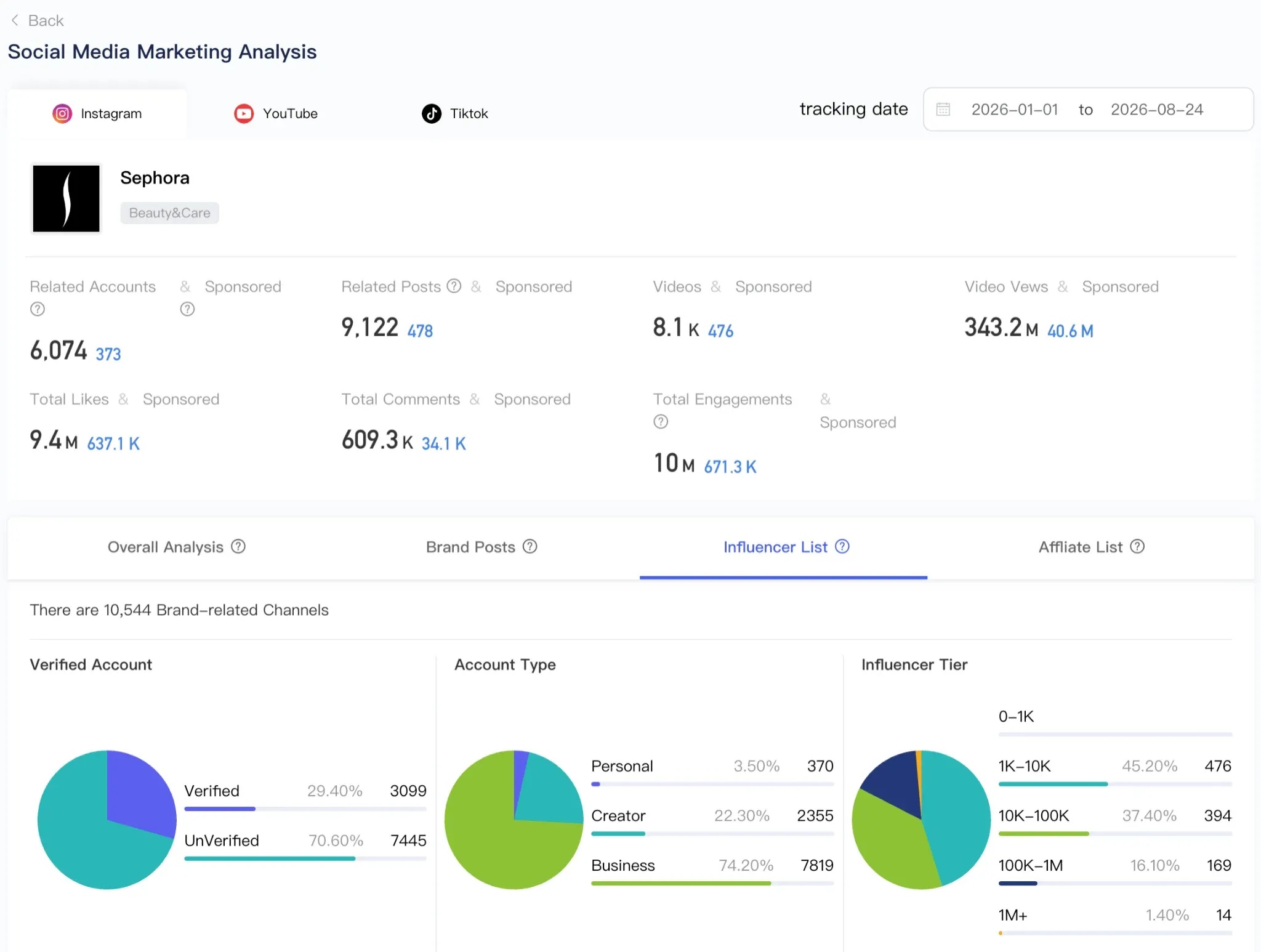
Task: Click the Tiktok logo icon
Action: click(x=432, y=113)
